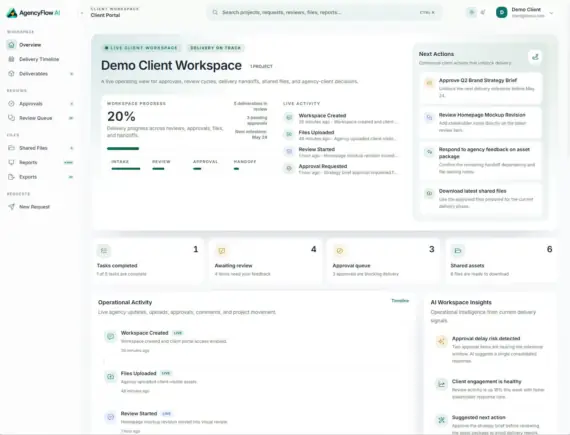Click the Next Actions panel corner icon
This screenshot has width=570, height=435.
tap(535, 57)
